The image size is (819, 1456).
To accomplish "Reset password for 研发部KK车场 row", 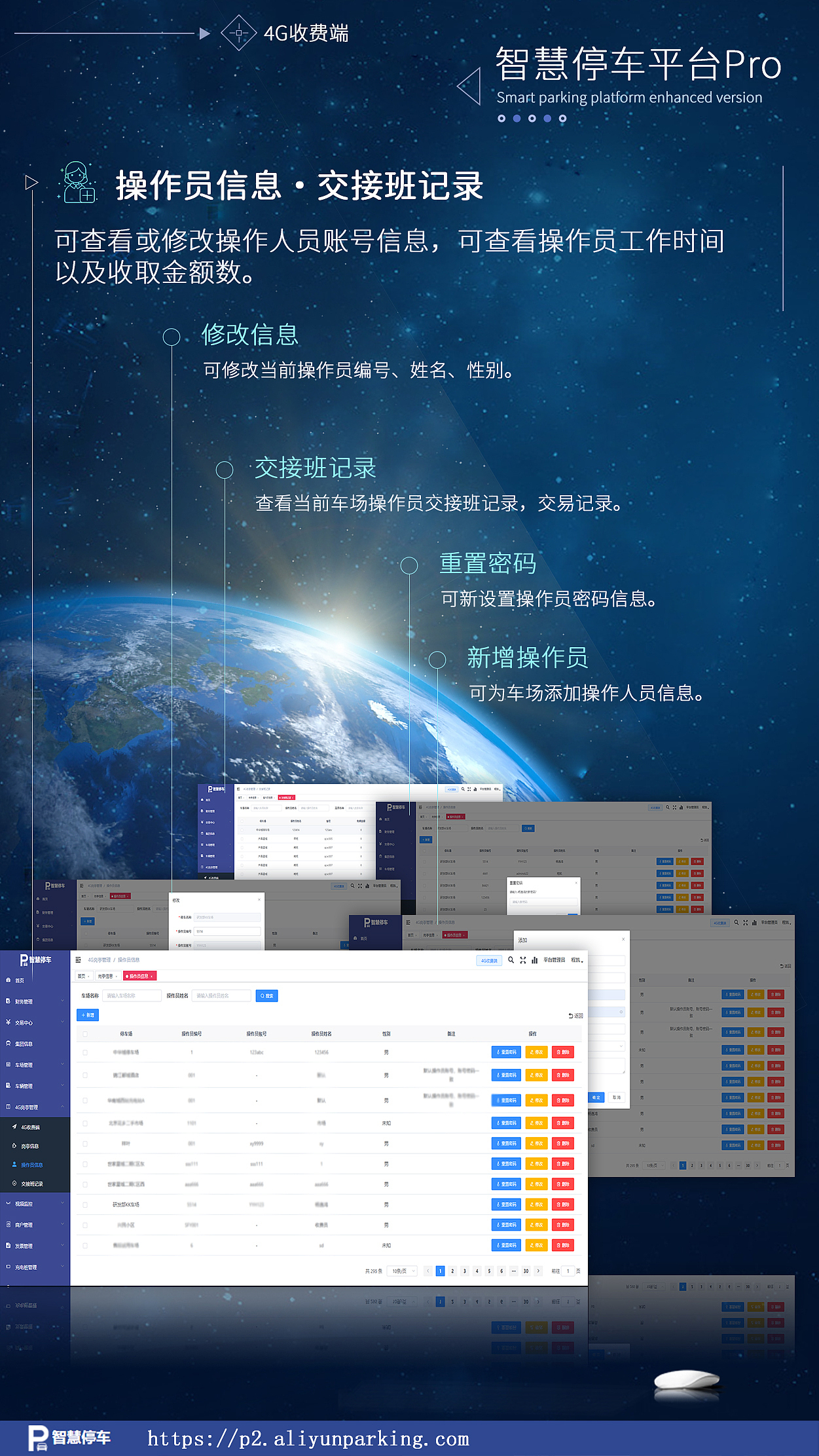I will 506,1204.
